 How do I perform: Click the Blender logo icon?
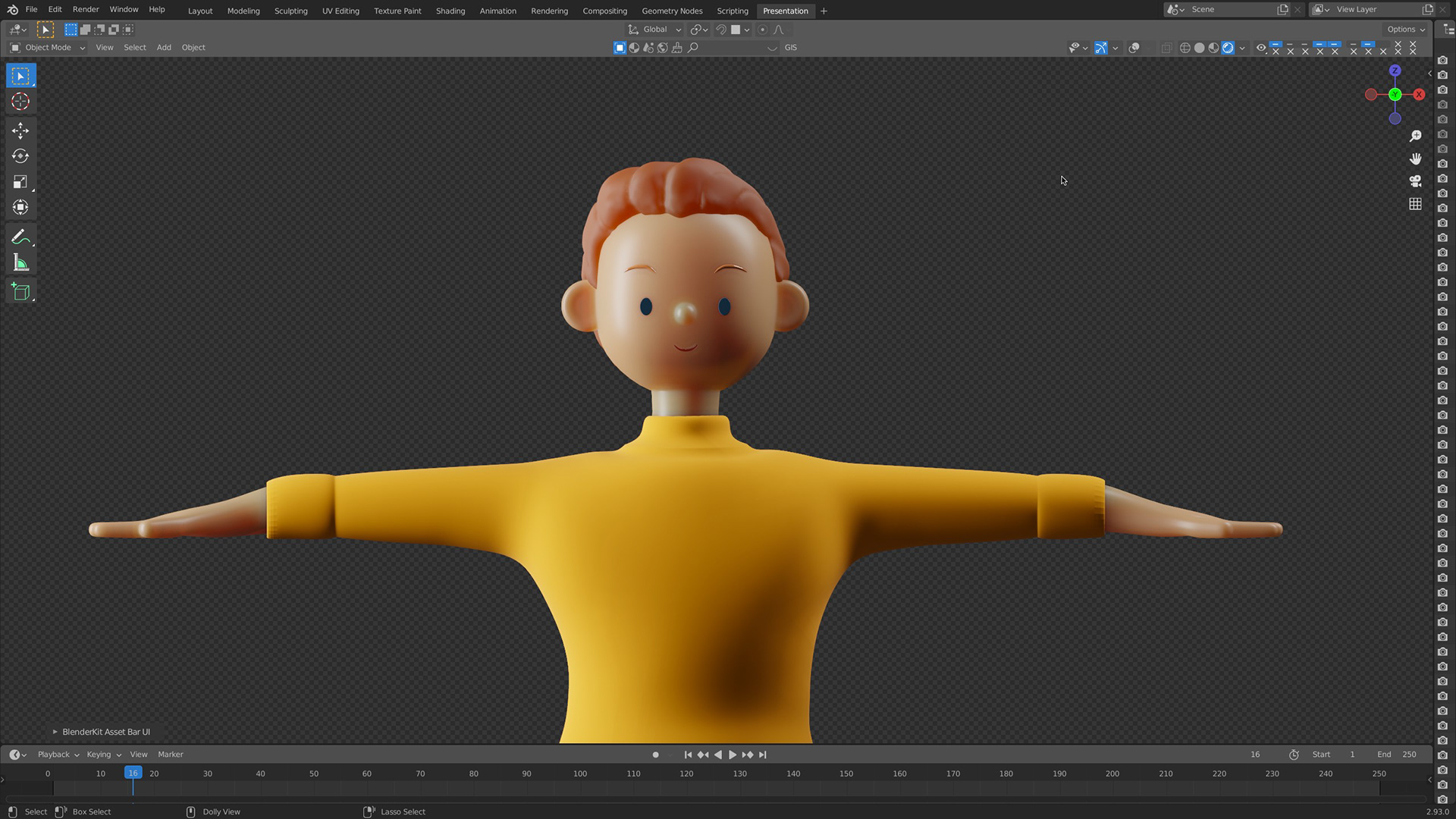coord(12,10)
